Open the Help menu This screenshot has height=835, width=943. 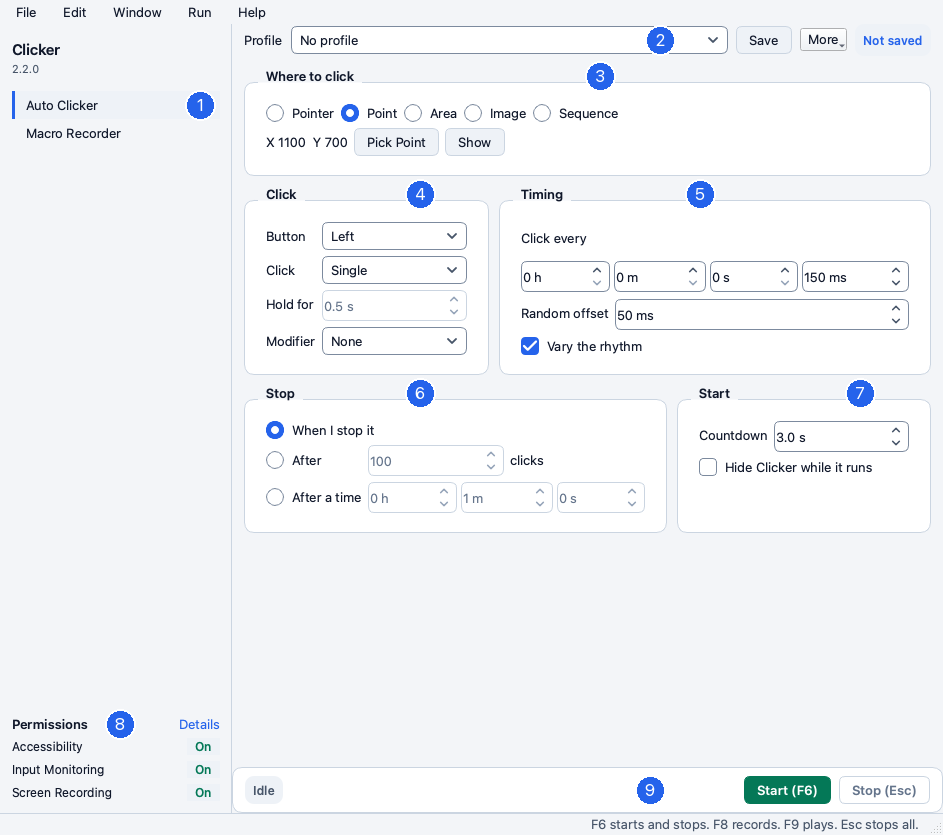[x=251, y=12]
